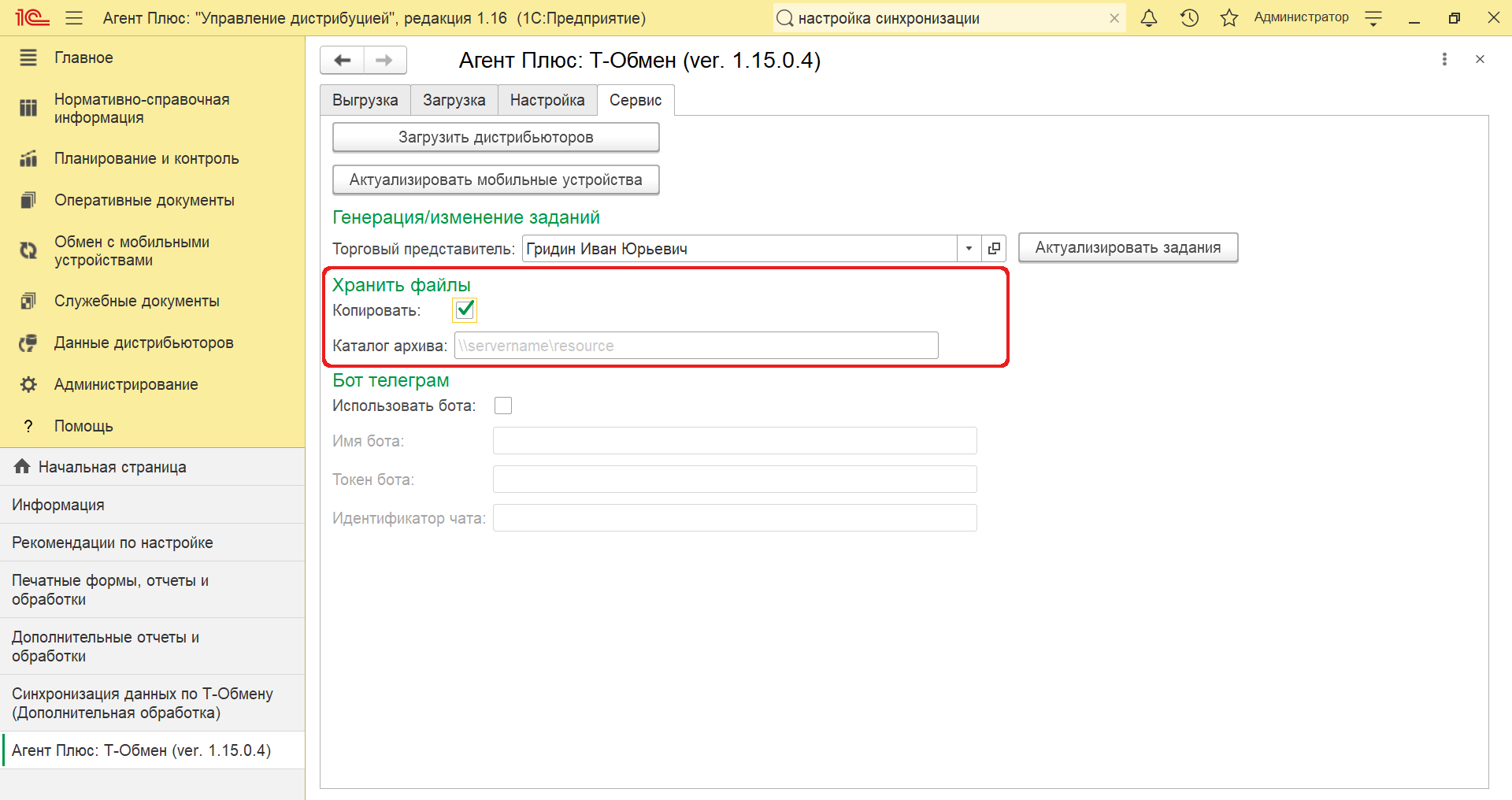
Task: Switch to Выгрузка tab
Action: pos(365,100)
